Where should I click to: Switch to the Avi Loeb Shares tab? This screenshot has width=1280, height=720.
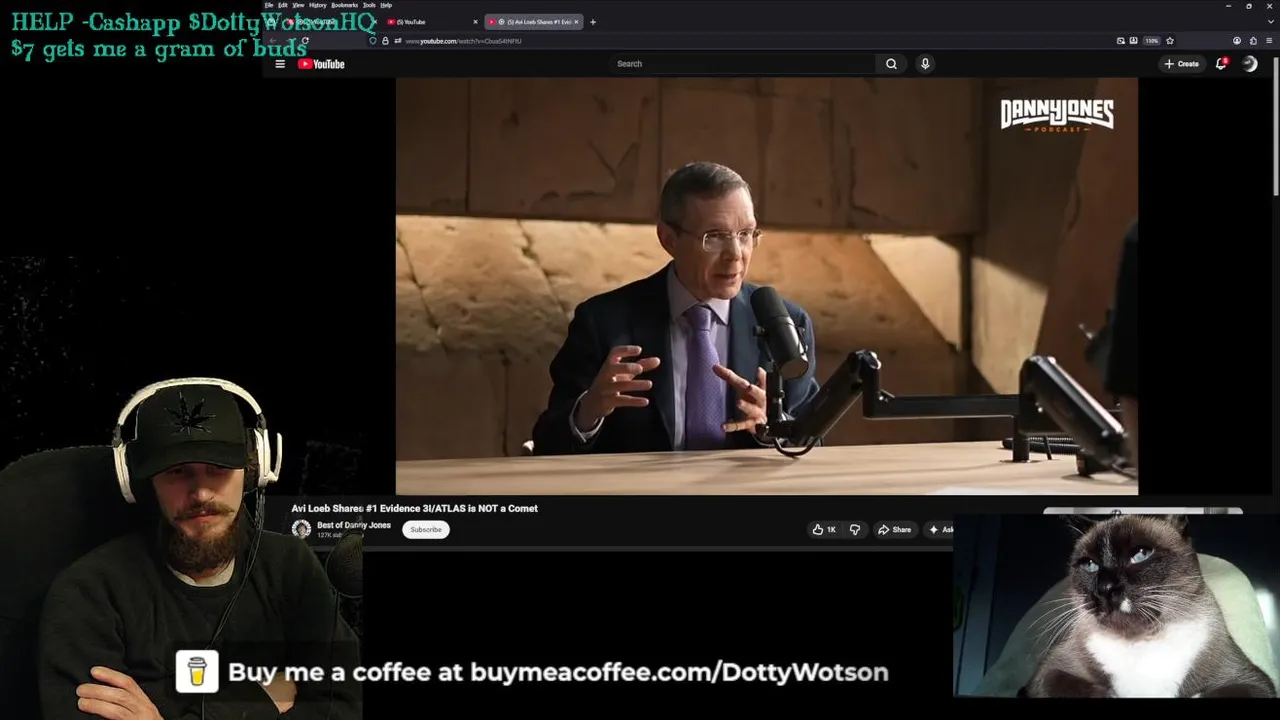tap(533, 22)
